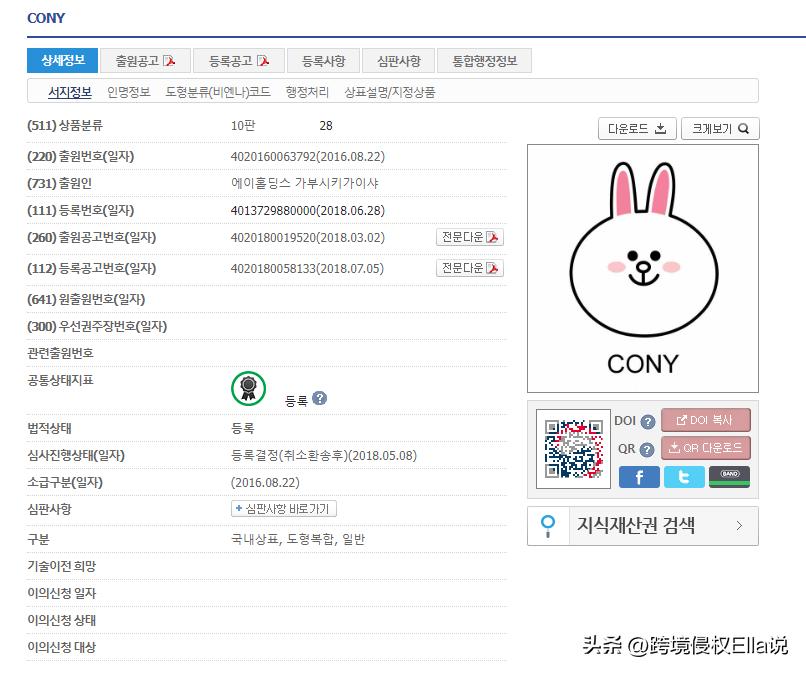Click registration number 4013729880000(2018.06.28)
Screen dimensions: 806x673
click(307, 210)
